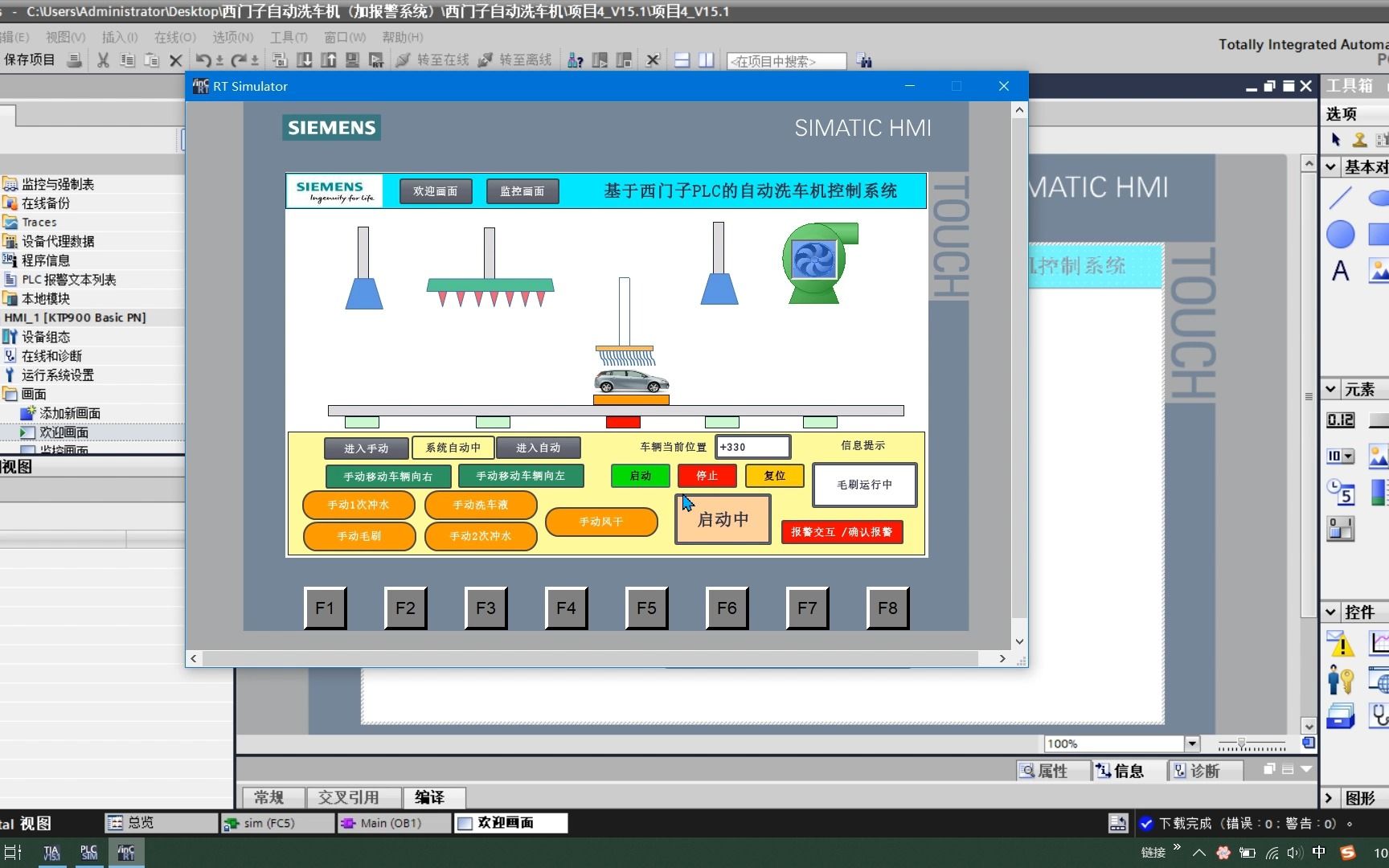Click the accessible devices help icon

click(576, 60)
